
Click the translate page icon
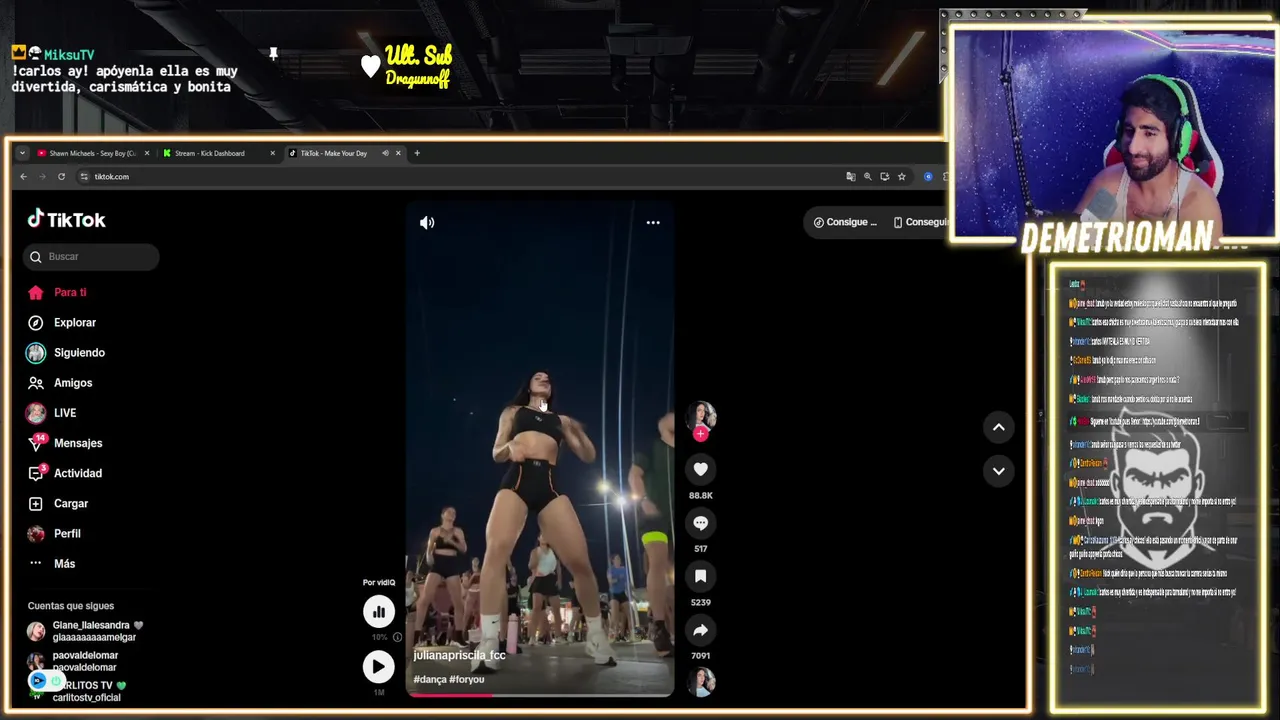click(x=851, y=176)
